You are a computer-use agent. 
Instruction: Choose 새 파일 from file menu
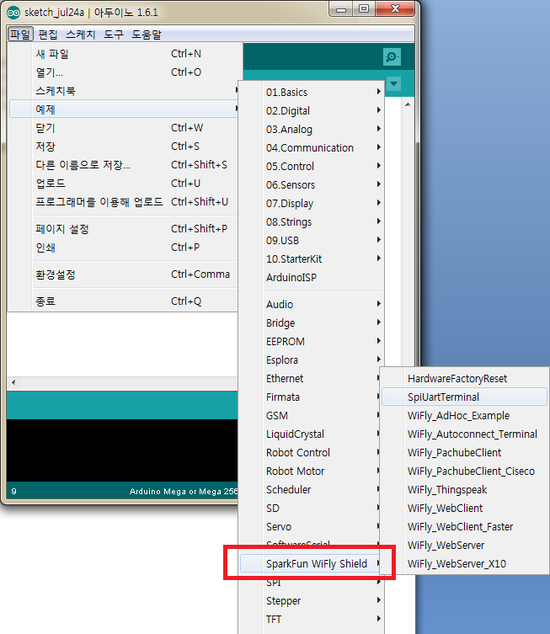(x=123, y=54)
